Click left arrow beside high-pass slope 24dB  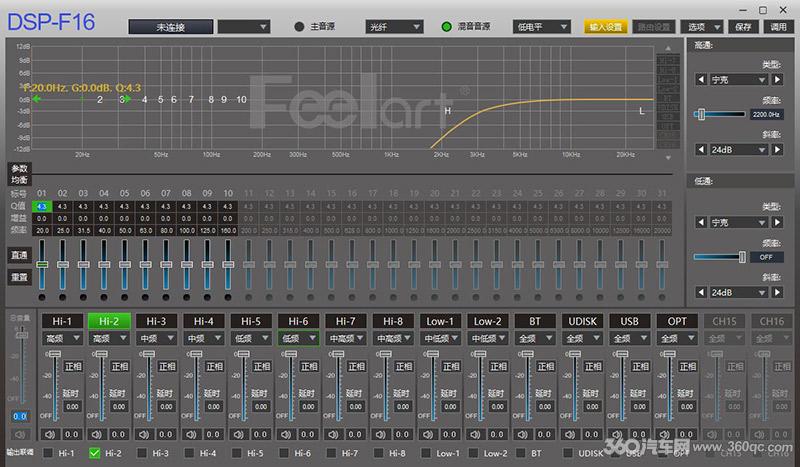701,150
